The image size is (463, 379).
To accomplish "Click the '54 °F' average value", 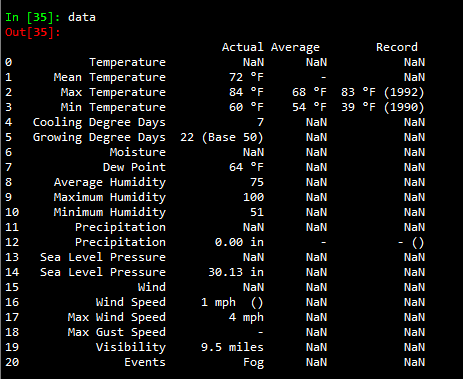I will [309, 107].
